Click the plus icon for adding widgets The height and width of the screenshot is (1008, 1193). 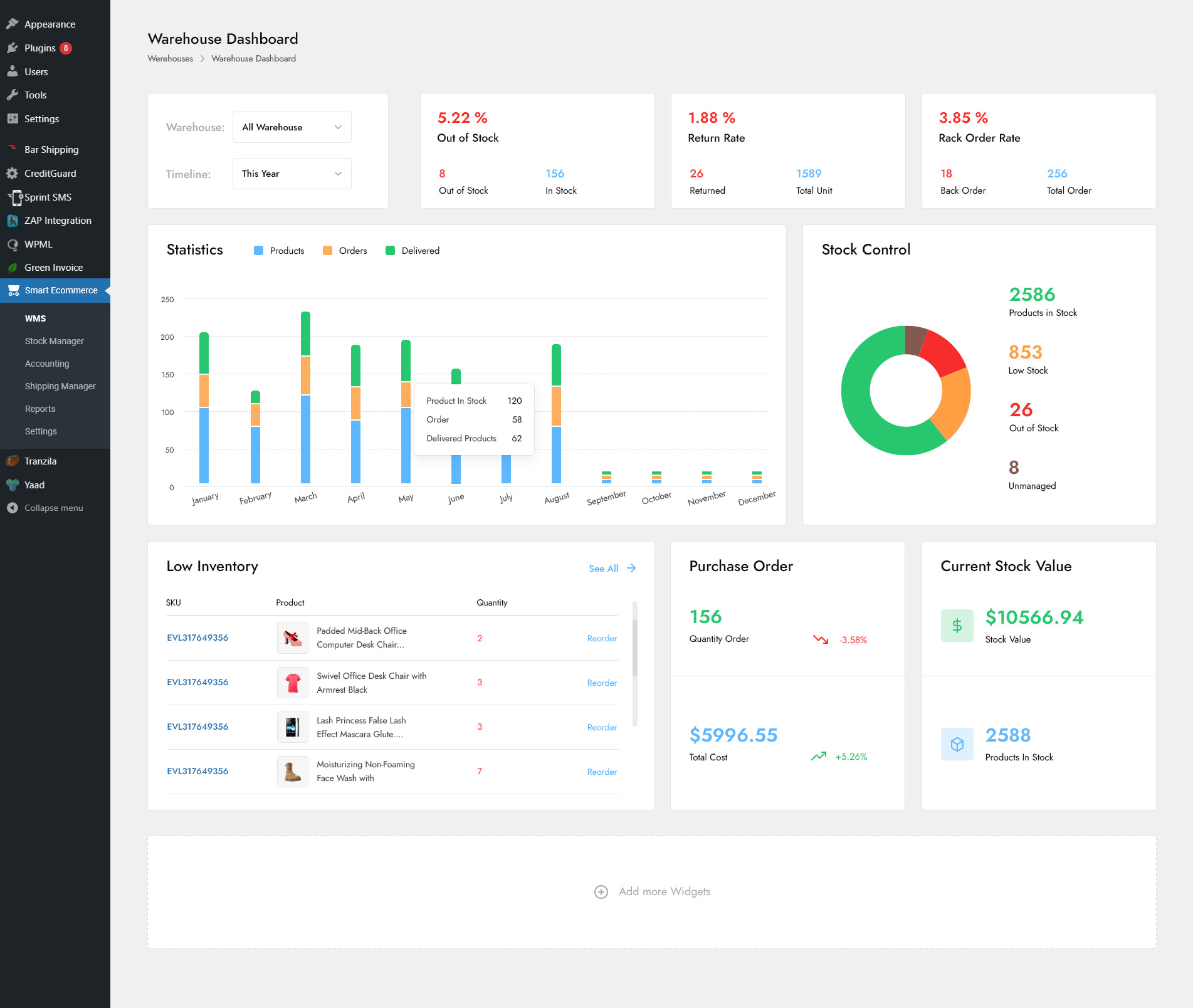[601, 892]
